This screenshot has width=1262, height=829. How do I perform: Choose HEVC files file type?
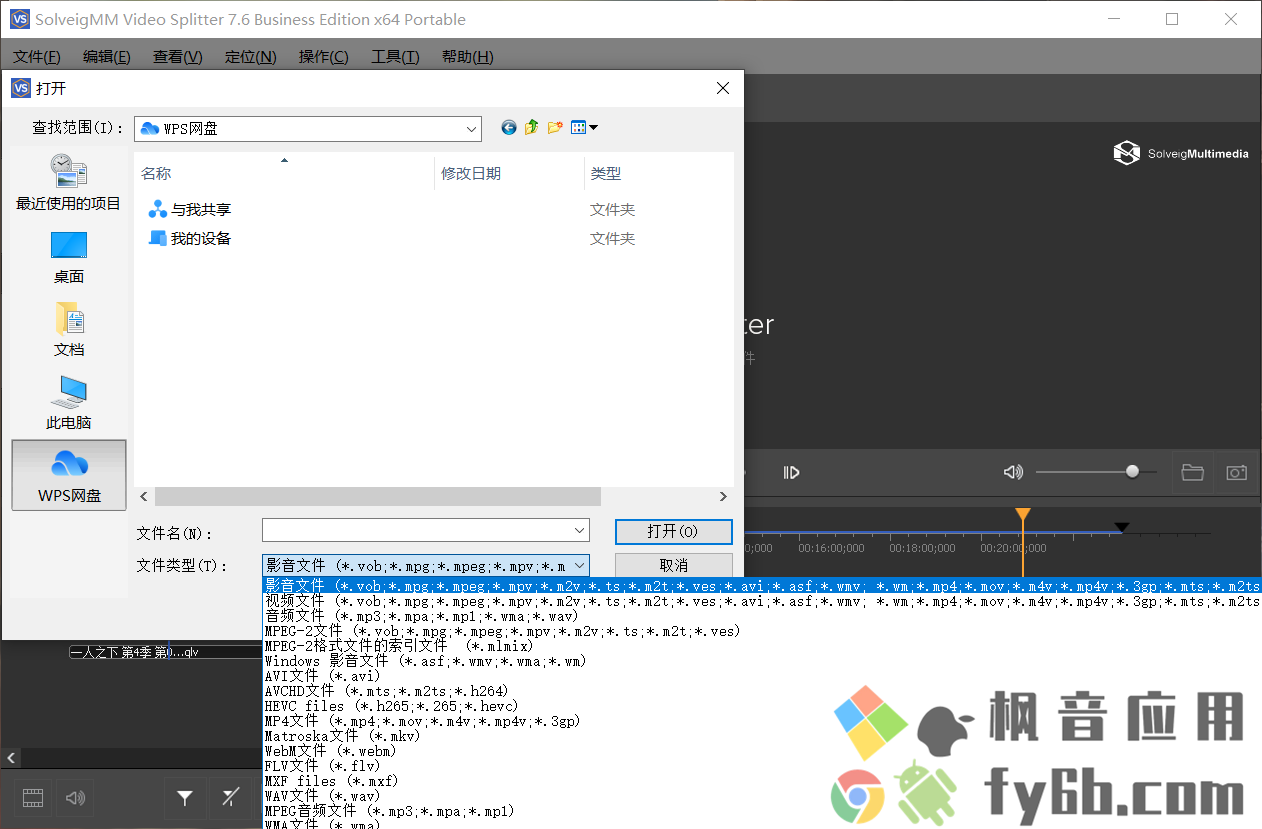[x=762, y=706]
